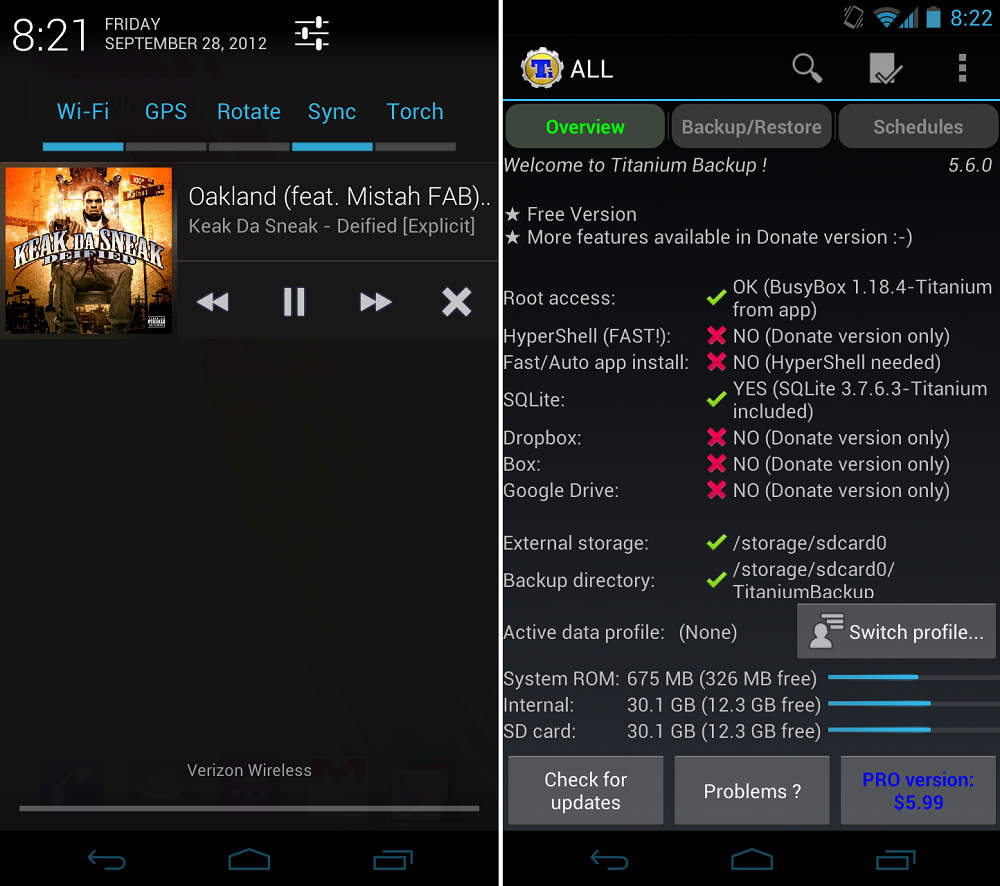
Task: Open the Schedules tab
Action: point(917,127)
